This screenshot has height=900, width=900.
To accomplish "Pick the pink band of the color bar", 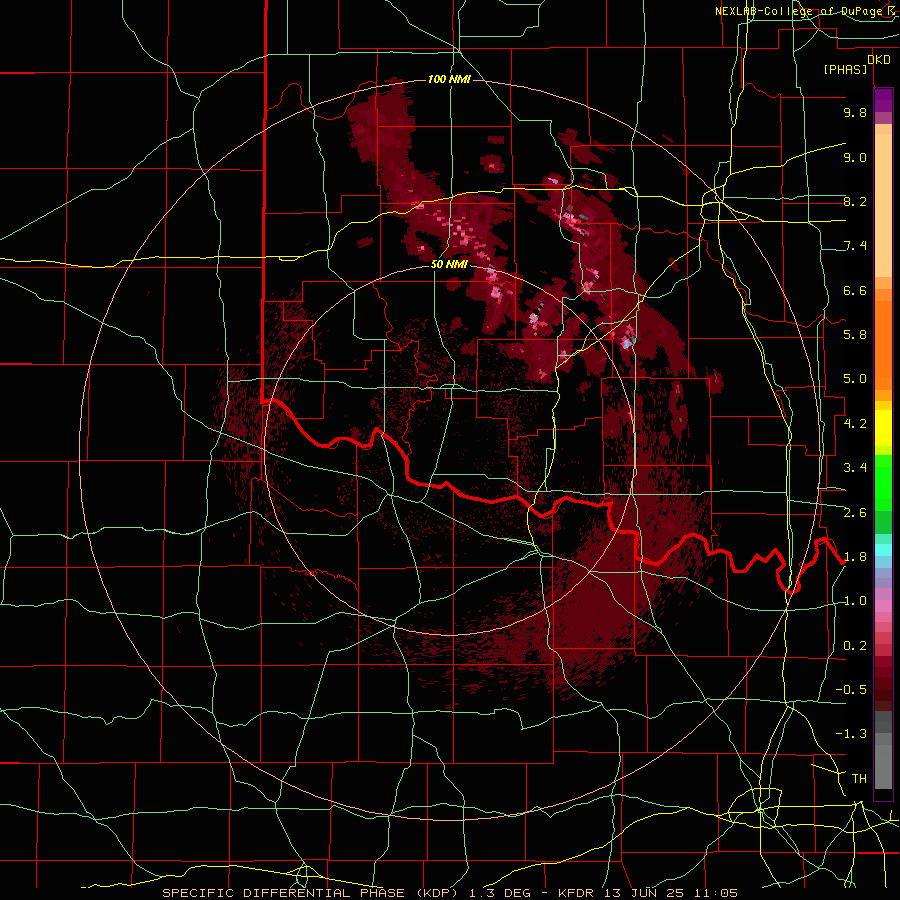I will coord(883,606).
